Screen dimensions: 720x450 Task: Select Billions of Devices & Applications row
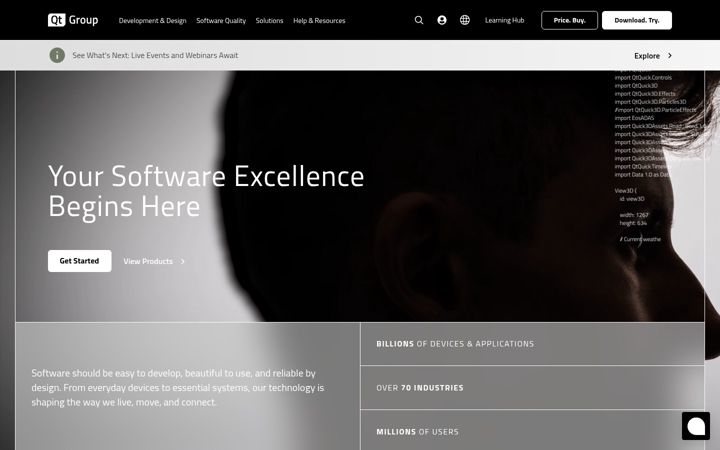(532, 344)
